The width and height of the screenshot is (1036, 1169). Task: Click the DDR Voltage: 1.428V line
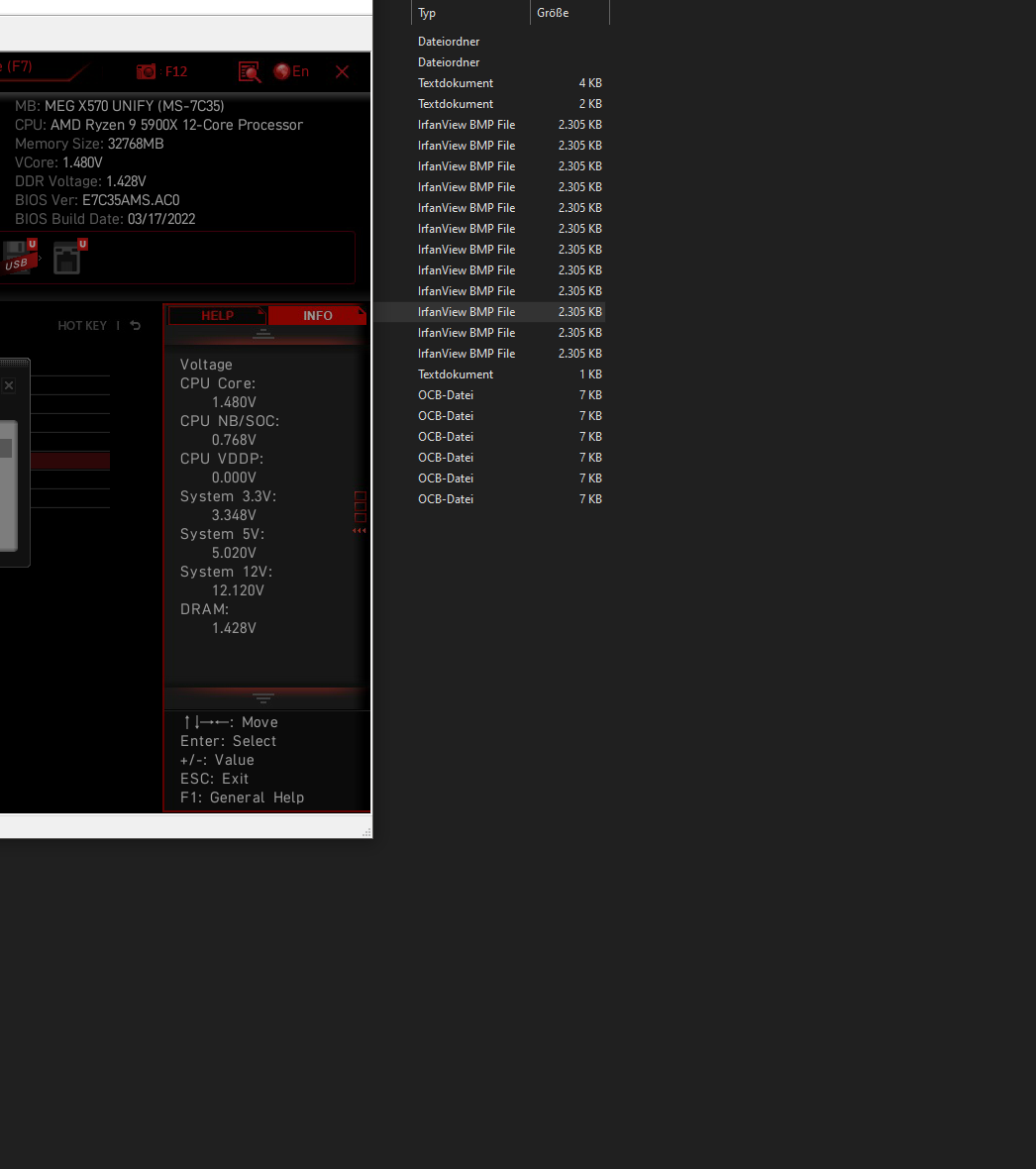click(x=80, y=181)
